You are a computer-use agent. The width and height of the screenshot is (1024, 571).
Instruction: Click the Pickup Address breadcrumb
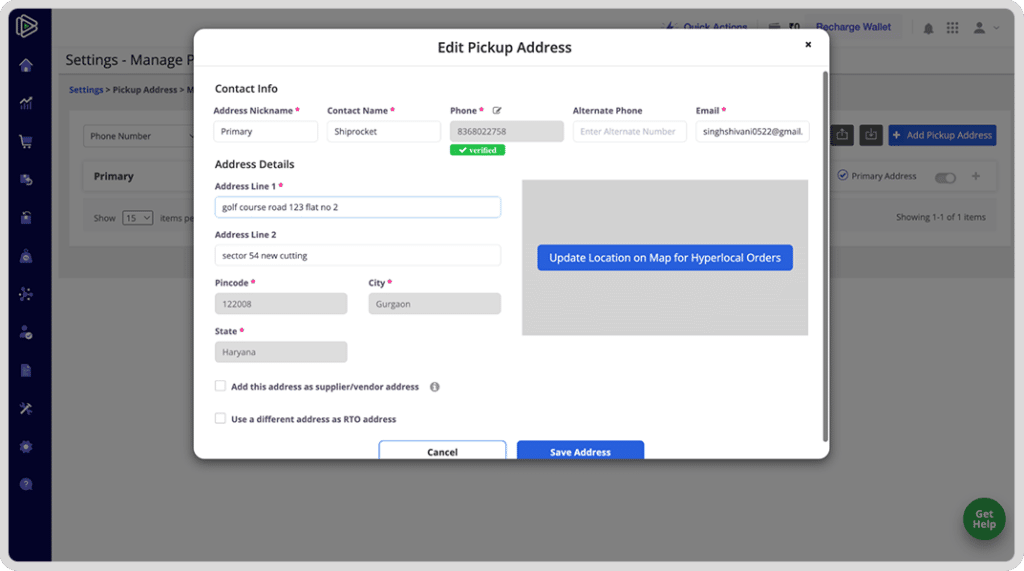click(145, 90)
